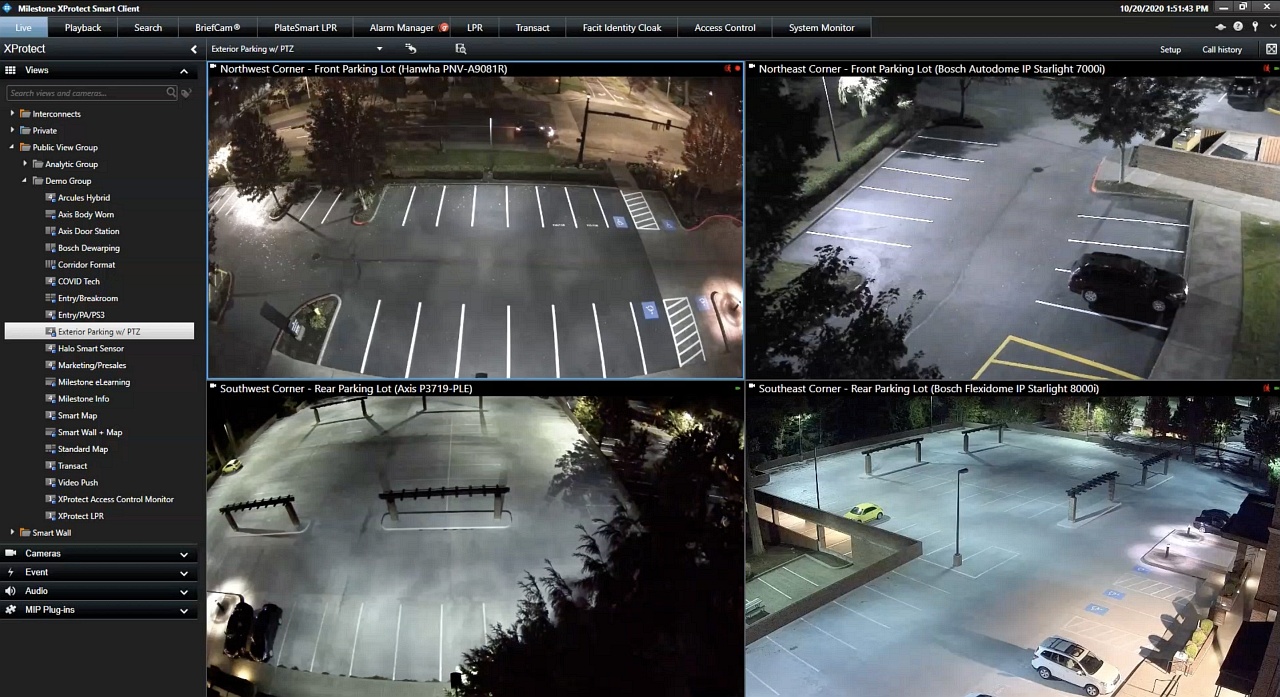Select the Halo Smart Sensor view
Screen dimensions: 1280x697
91,348
